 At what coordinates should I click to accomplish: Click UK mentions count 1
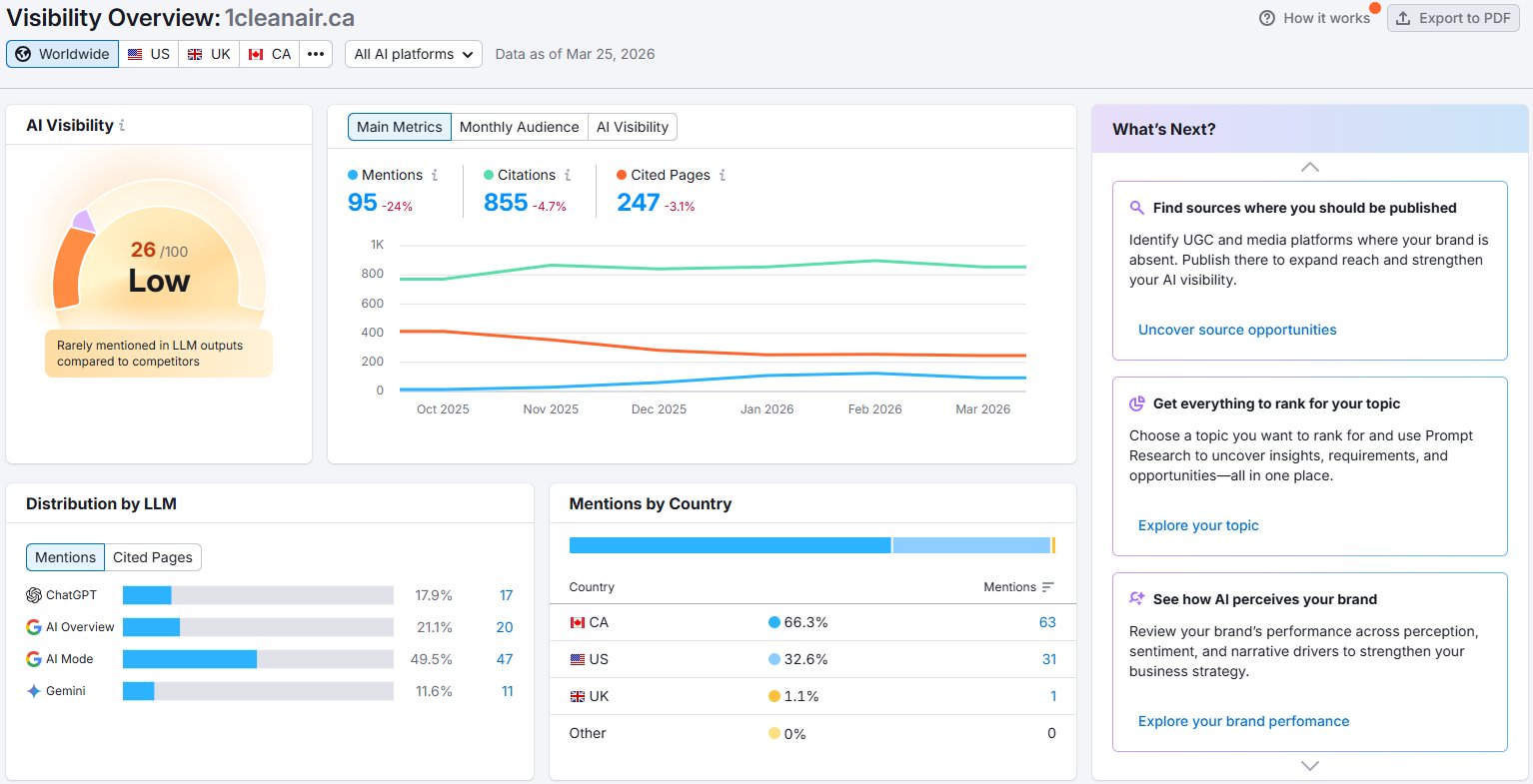tap(1053, 696)
